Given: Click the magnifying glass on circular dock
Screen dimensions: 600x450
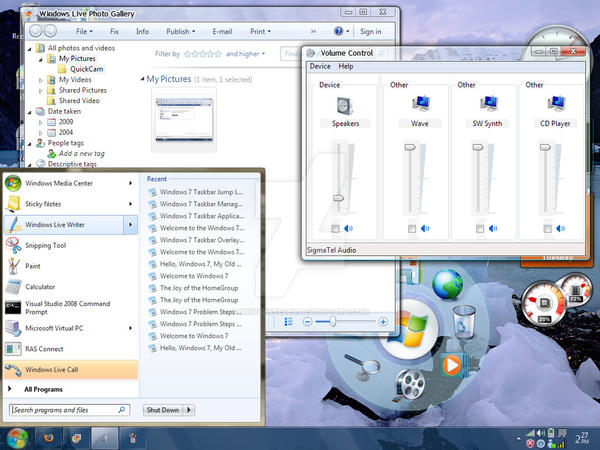Looking at the screenshot, I should pyautogui.click(x=362, y=365).
